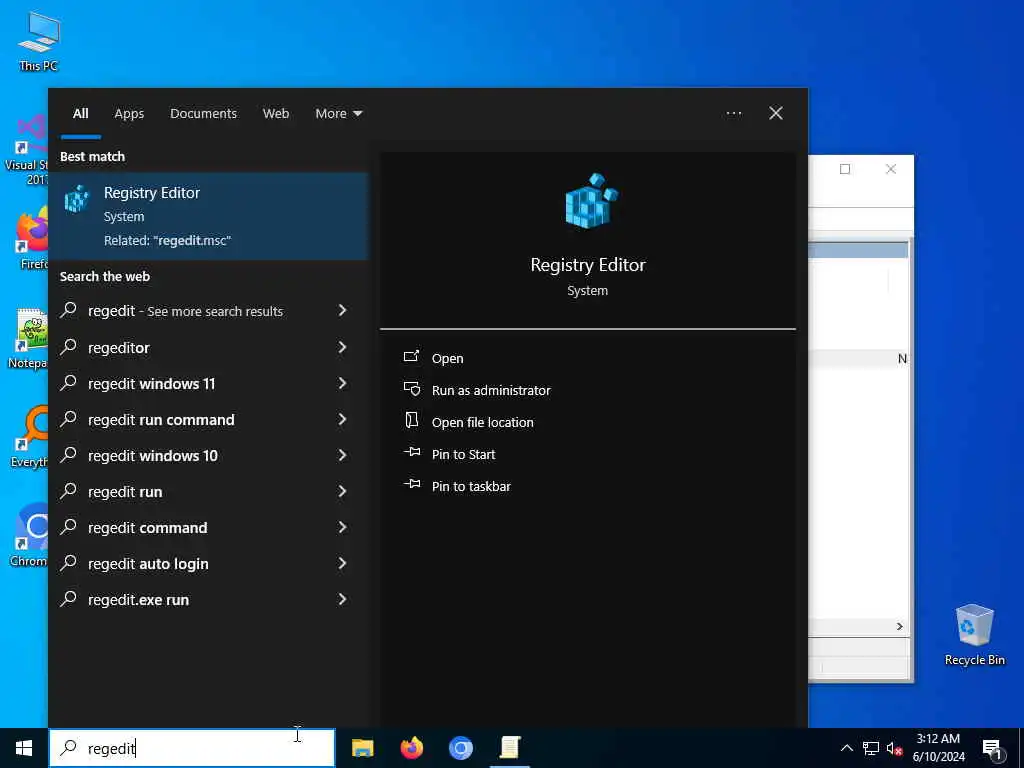Switch to the All tab
This screenshot has height=768, width=1024.
point(80,114)
